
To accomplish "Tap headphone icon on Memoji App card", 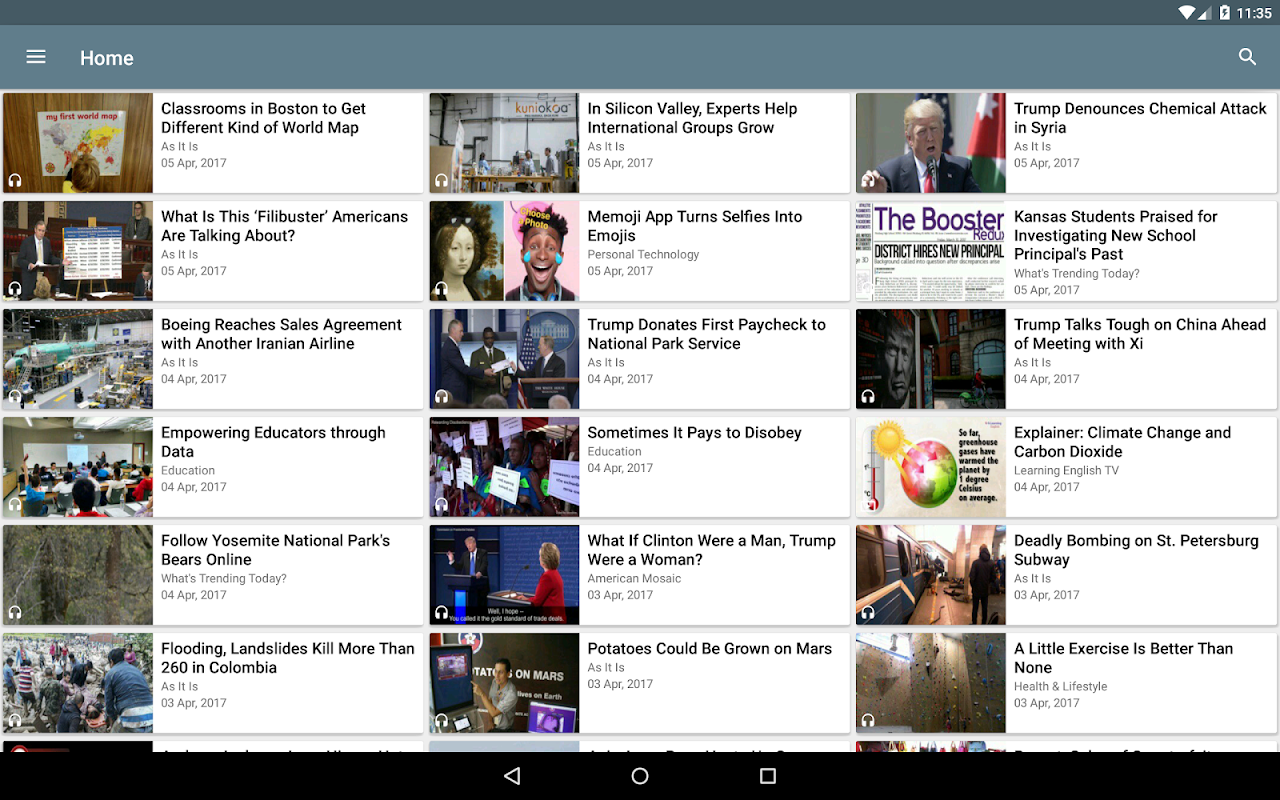I will [441, 289].
